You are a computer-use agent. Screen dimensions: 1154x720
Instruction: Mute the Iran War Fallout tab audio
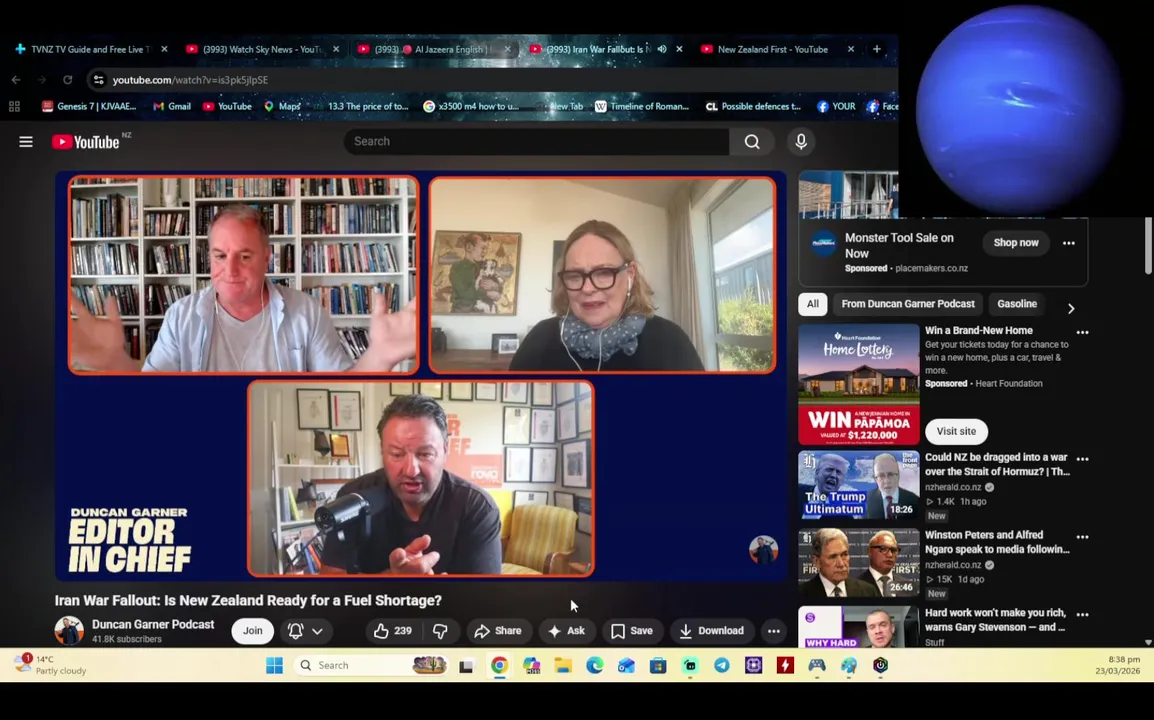point(662,49)
